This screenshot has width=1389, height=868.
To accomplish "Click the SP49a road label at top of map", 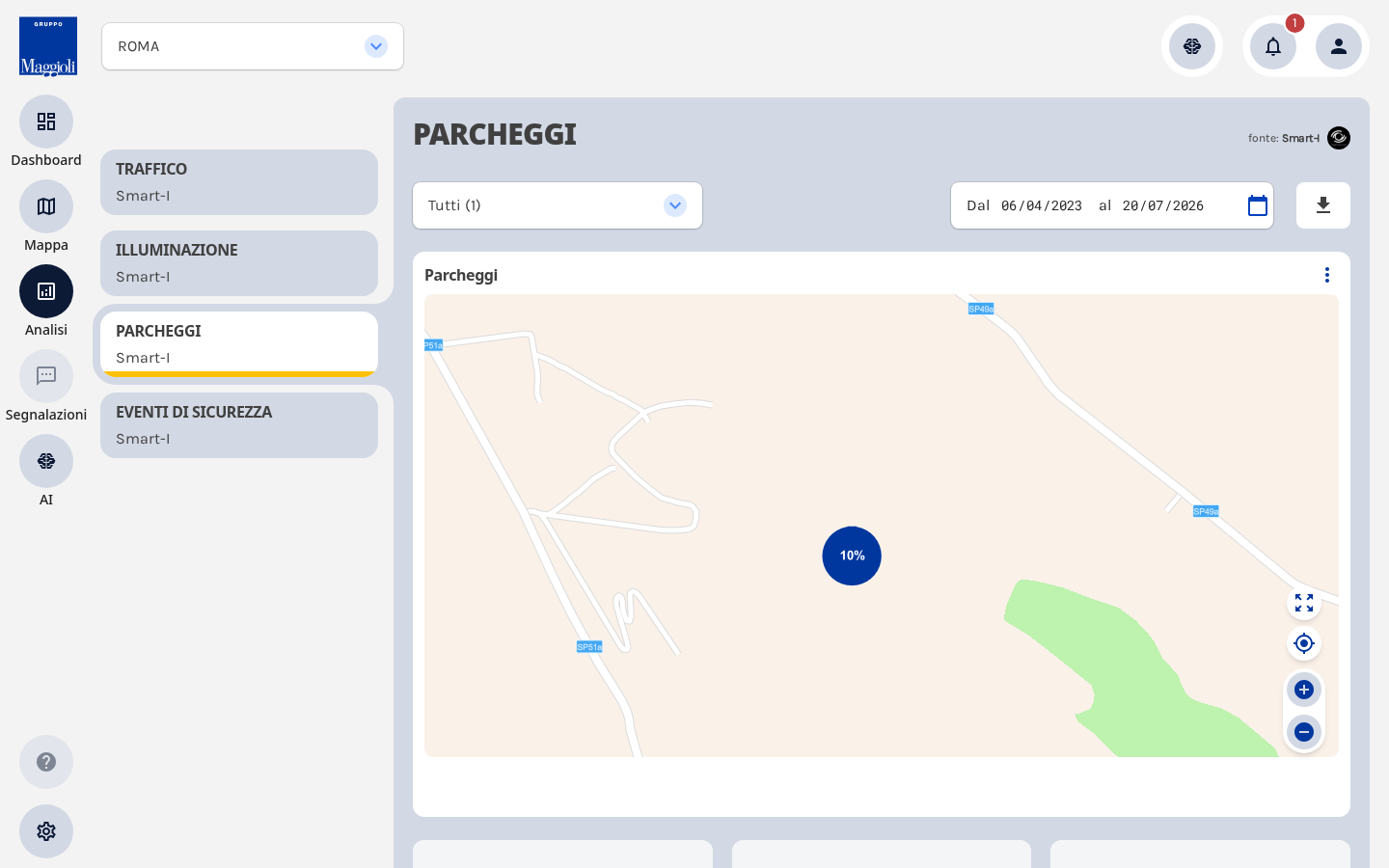I will pyautogui.click(x=981, y=309).
